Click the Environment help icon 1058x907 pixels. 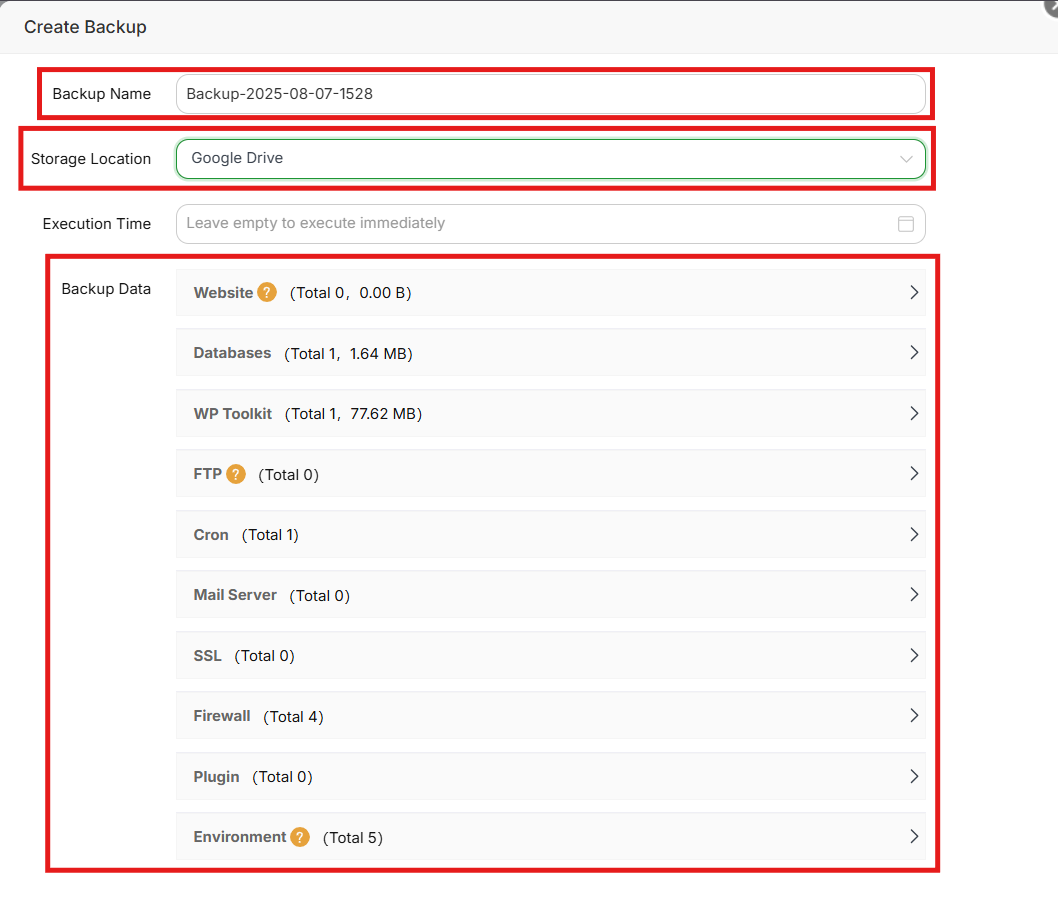click(x=299, y=836)
